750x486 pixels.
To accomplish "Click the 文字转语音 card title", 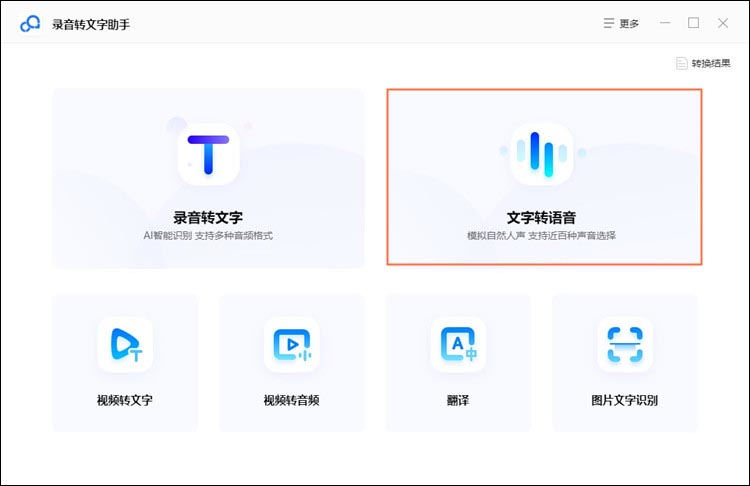I will point(541,218).
